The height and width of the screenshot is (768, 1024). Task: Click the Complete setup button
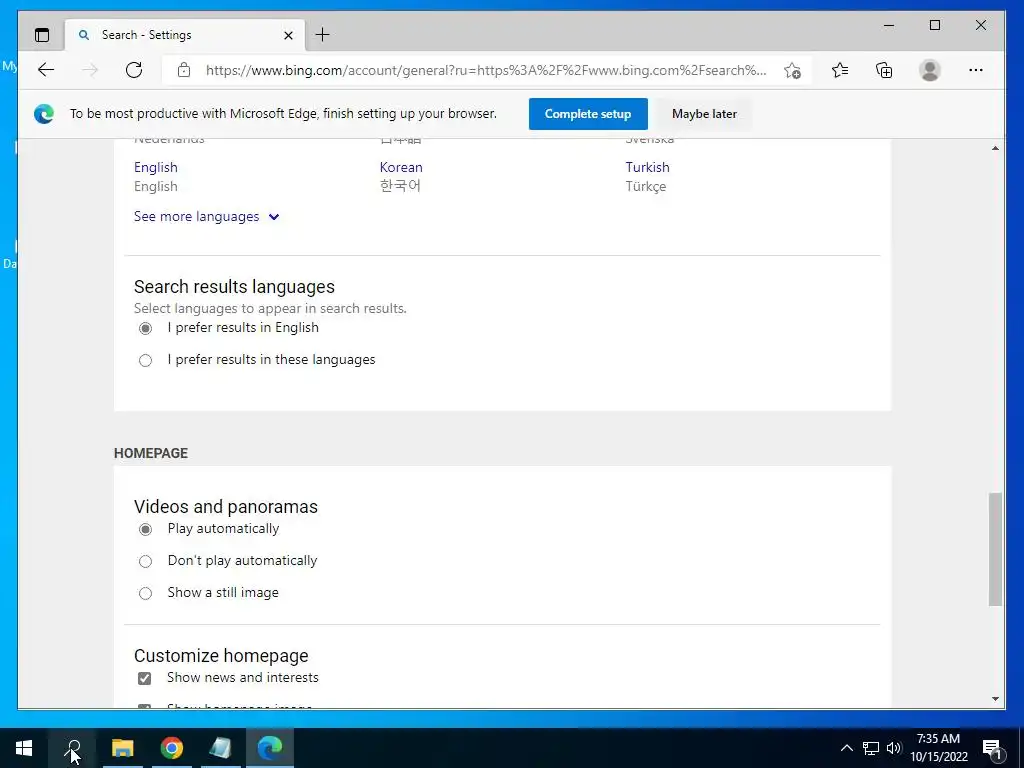click(x=588, y=114)
